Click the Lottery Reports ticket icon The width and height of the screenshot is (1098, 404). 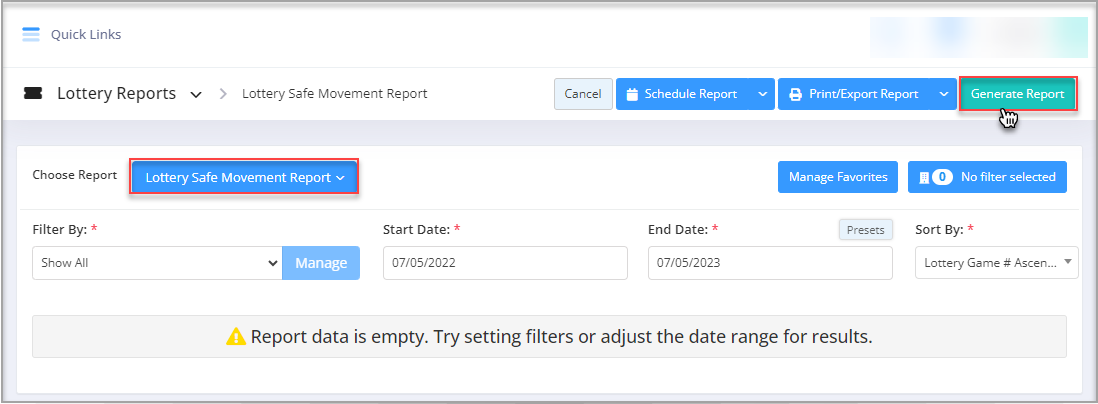(x=33, y=93)
